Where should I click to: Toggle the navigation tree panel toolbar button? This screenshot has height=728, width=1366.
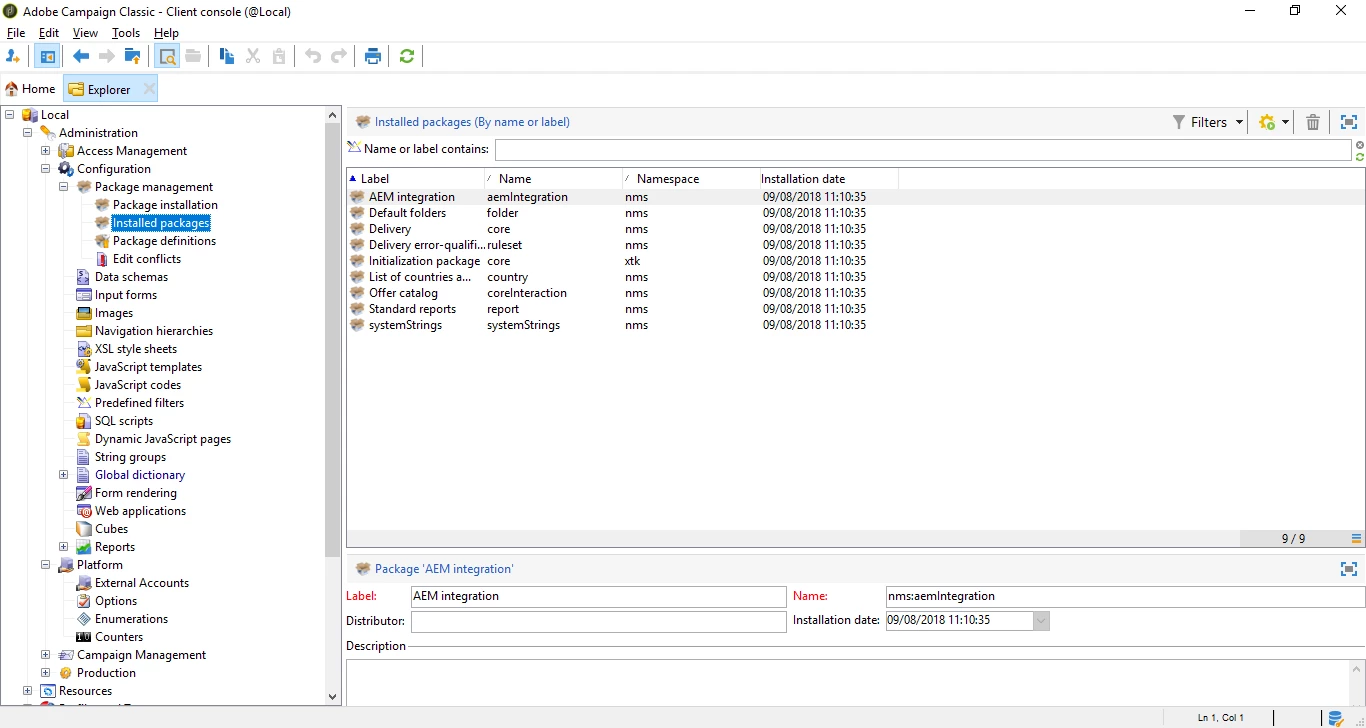[46, 56]
